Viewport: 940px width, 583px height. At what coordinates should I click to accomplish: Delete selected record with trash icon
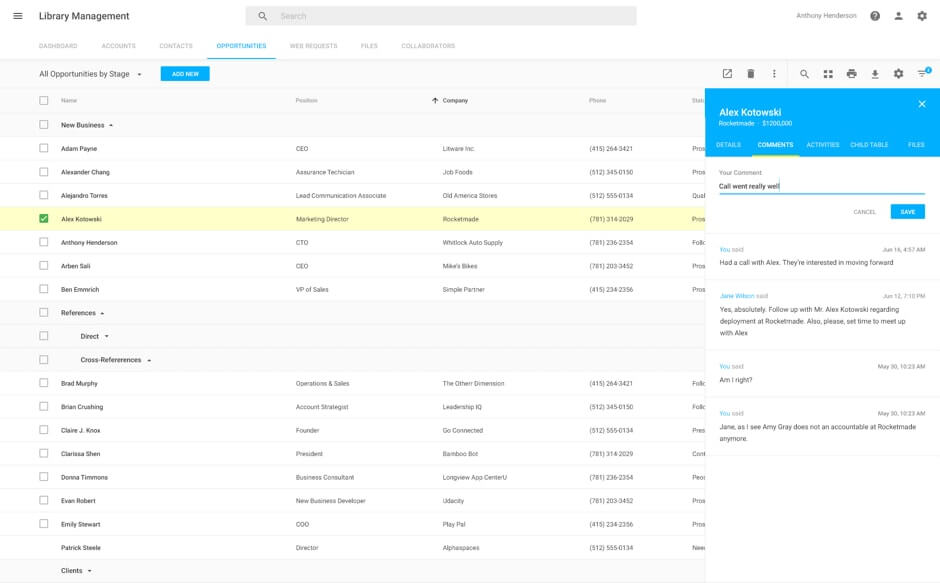point(751,74)
